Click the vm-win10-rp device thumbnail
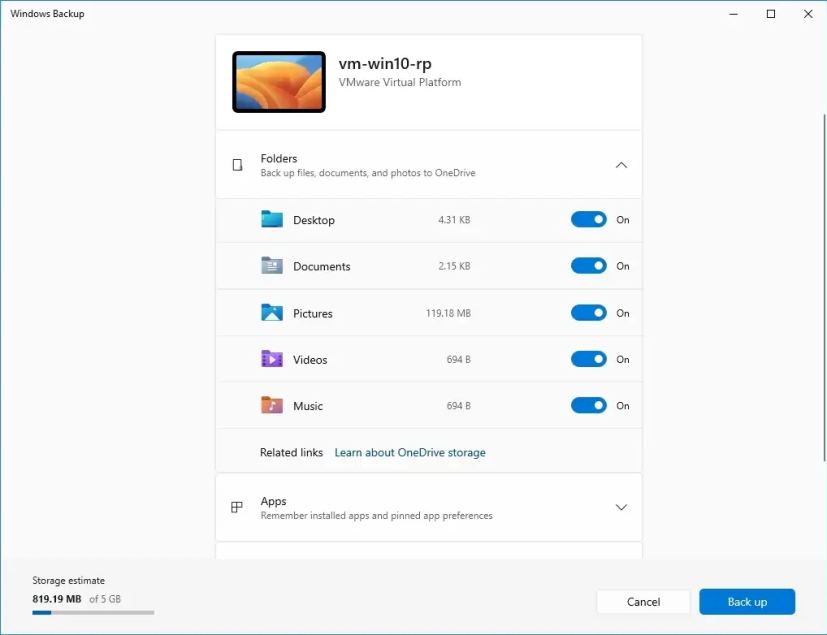 [x=279, y=82]
